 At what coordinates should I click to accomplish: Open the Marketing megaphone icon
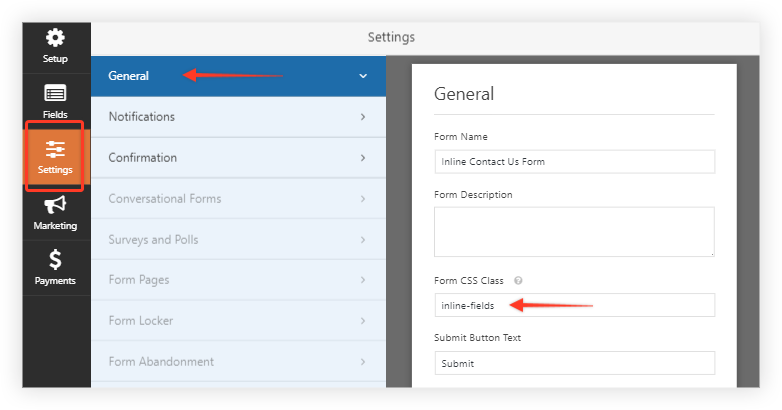(55, 205)
